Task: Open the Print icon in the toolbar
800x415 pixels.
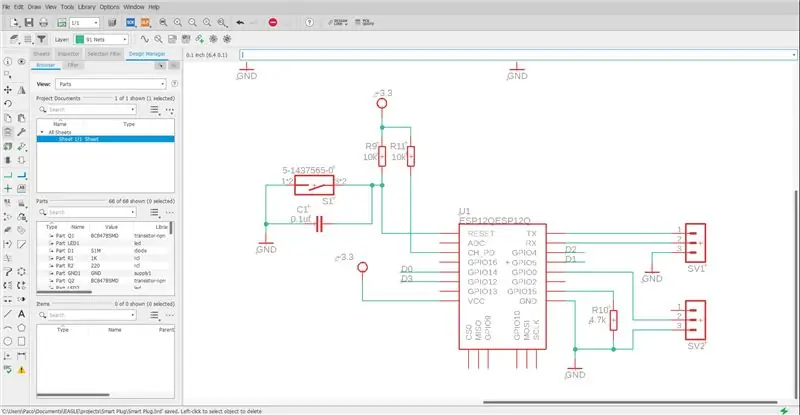Action: point(43,22)
